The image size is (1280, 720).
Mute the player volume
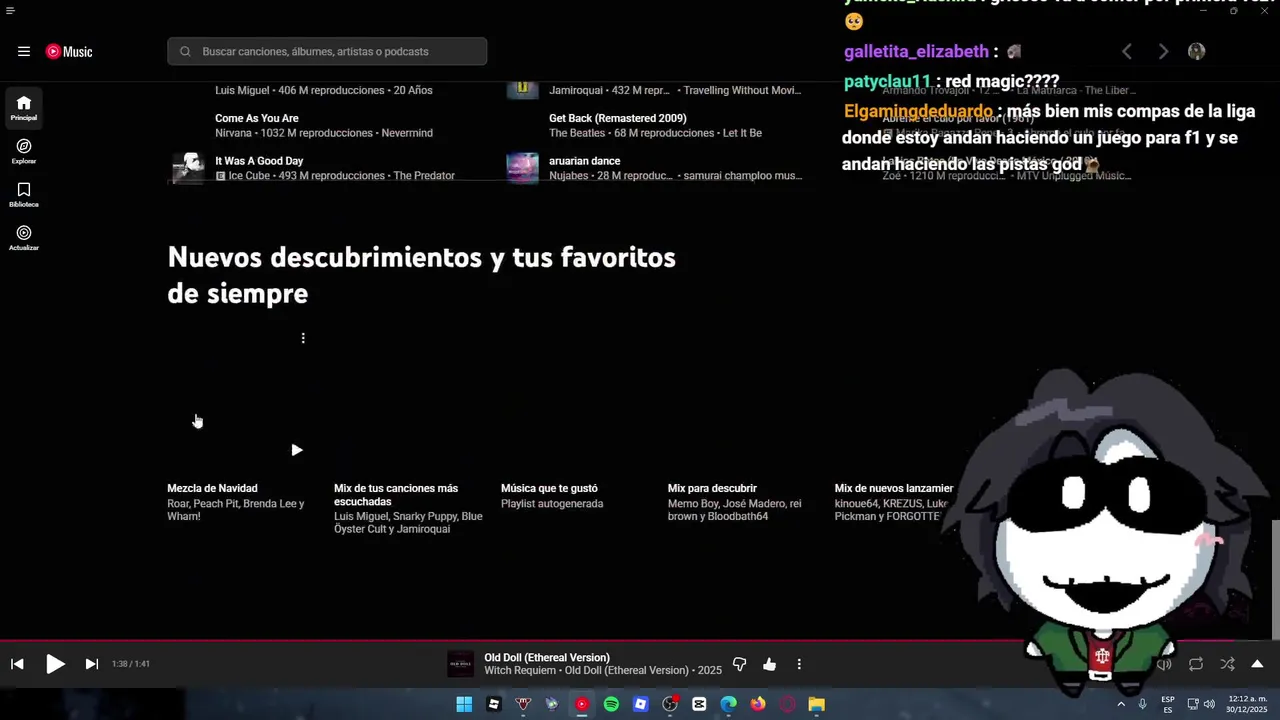click(x=1164, y=664)
